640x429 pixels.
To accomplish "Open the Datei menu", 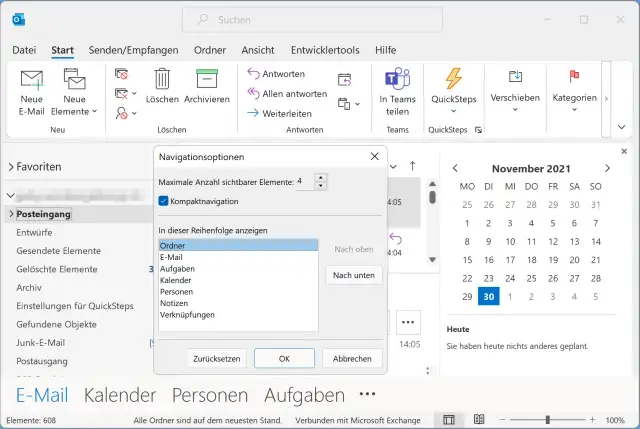I will click(24, 50).
